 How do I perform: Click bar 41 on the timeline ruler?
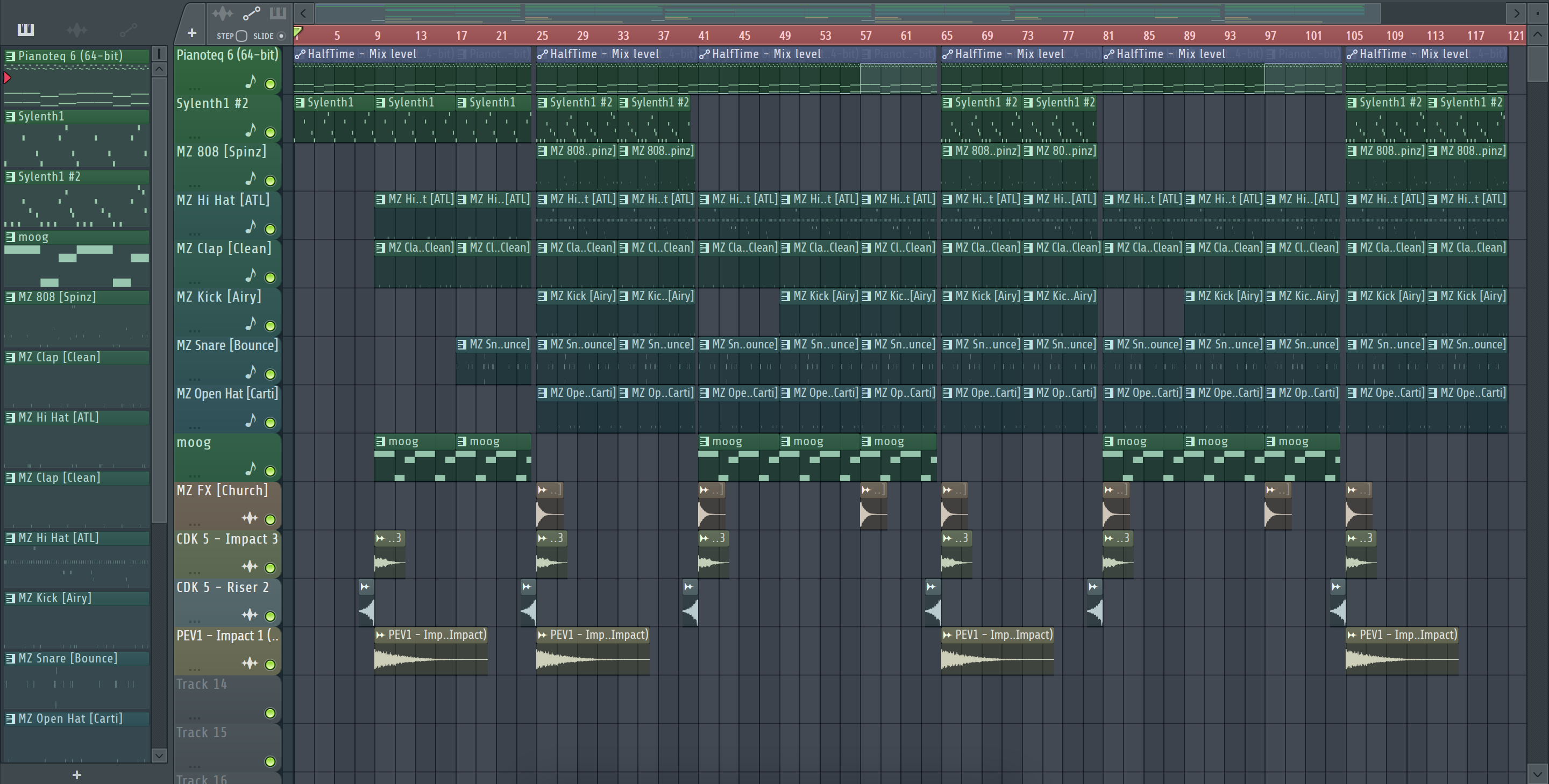click(704, 35)
